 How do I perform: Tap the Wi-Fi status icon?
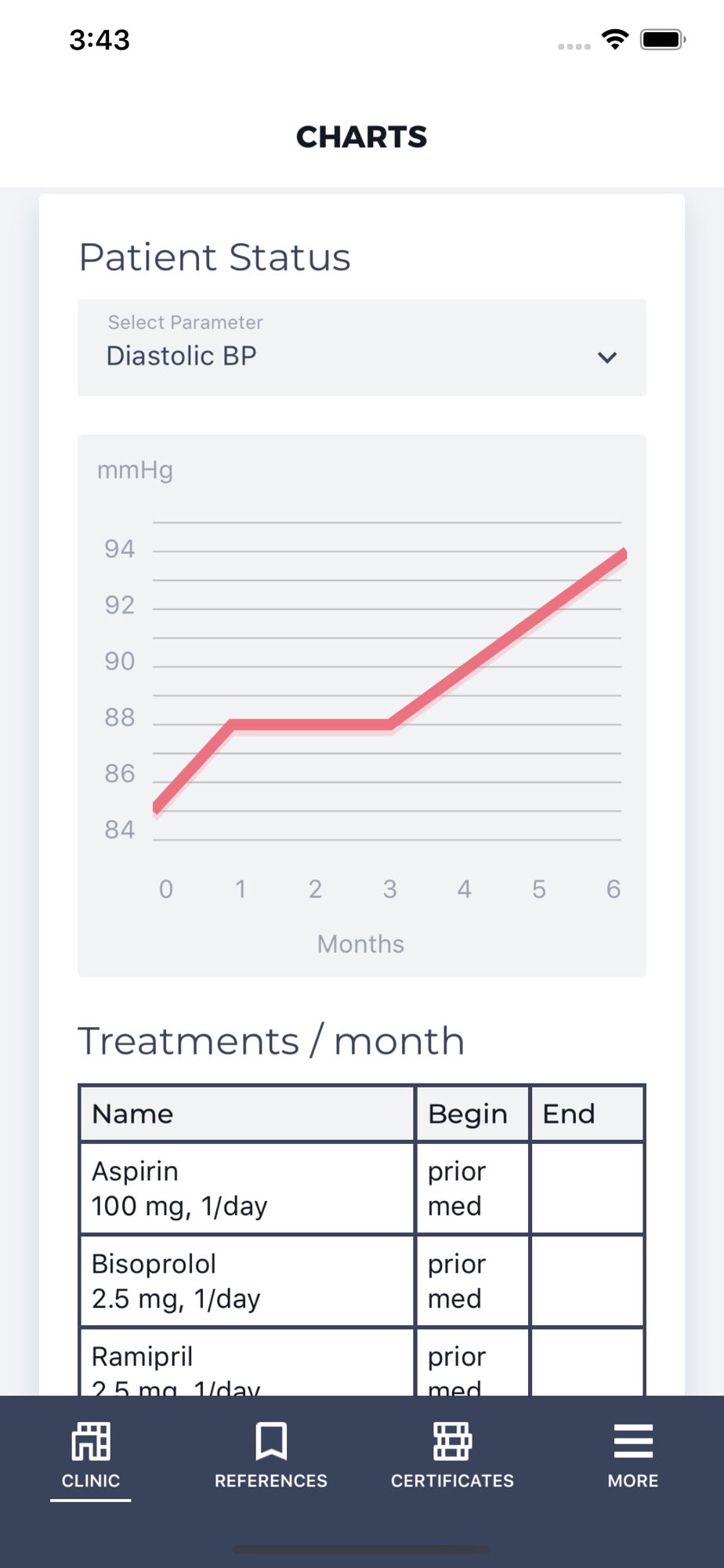[x=615, y=39]
